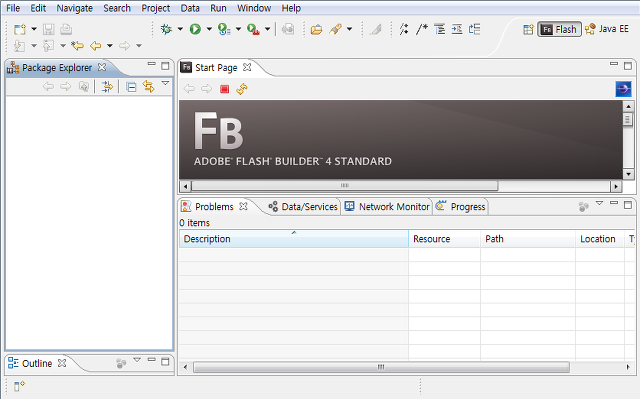
Task: Close the Package Explorer view
Action: pos(102,67)
